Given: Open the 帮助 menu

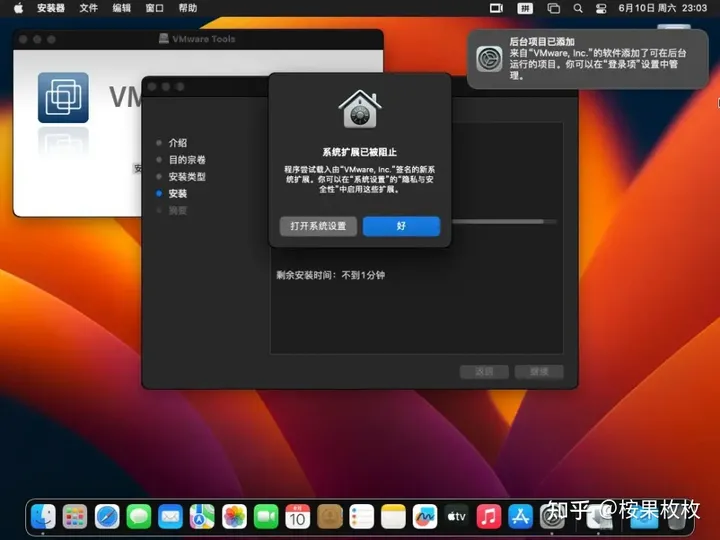Looking at the screenshot, I should [187, 8].
